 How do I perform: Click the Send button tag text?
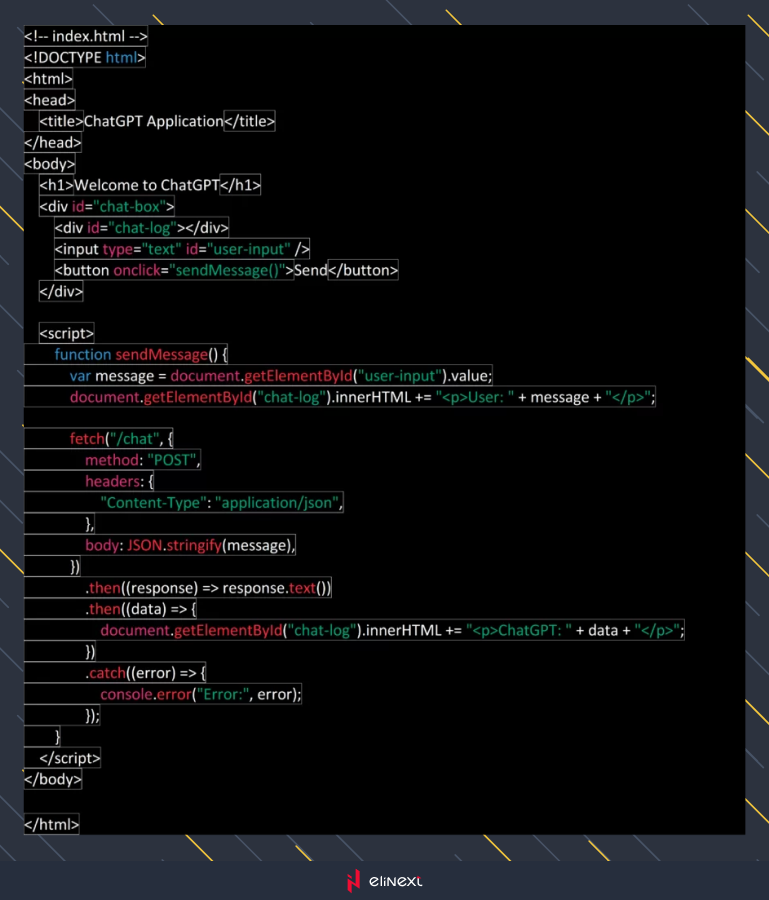tap(310, 270)
